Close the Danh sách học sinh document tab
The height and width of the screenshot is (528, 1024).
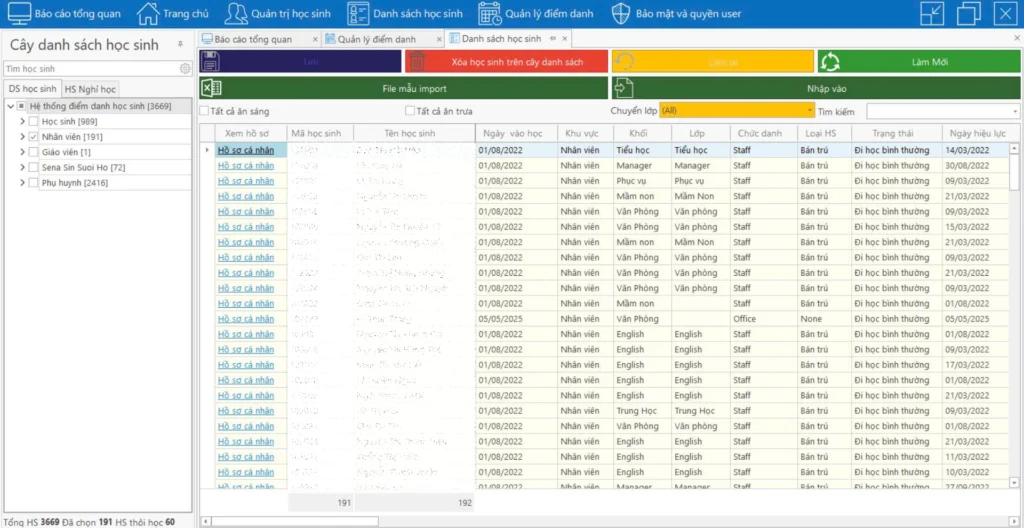coord(564,39)
